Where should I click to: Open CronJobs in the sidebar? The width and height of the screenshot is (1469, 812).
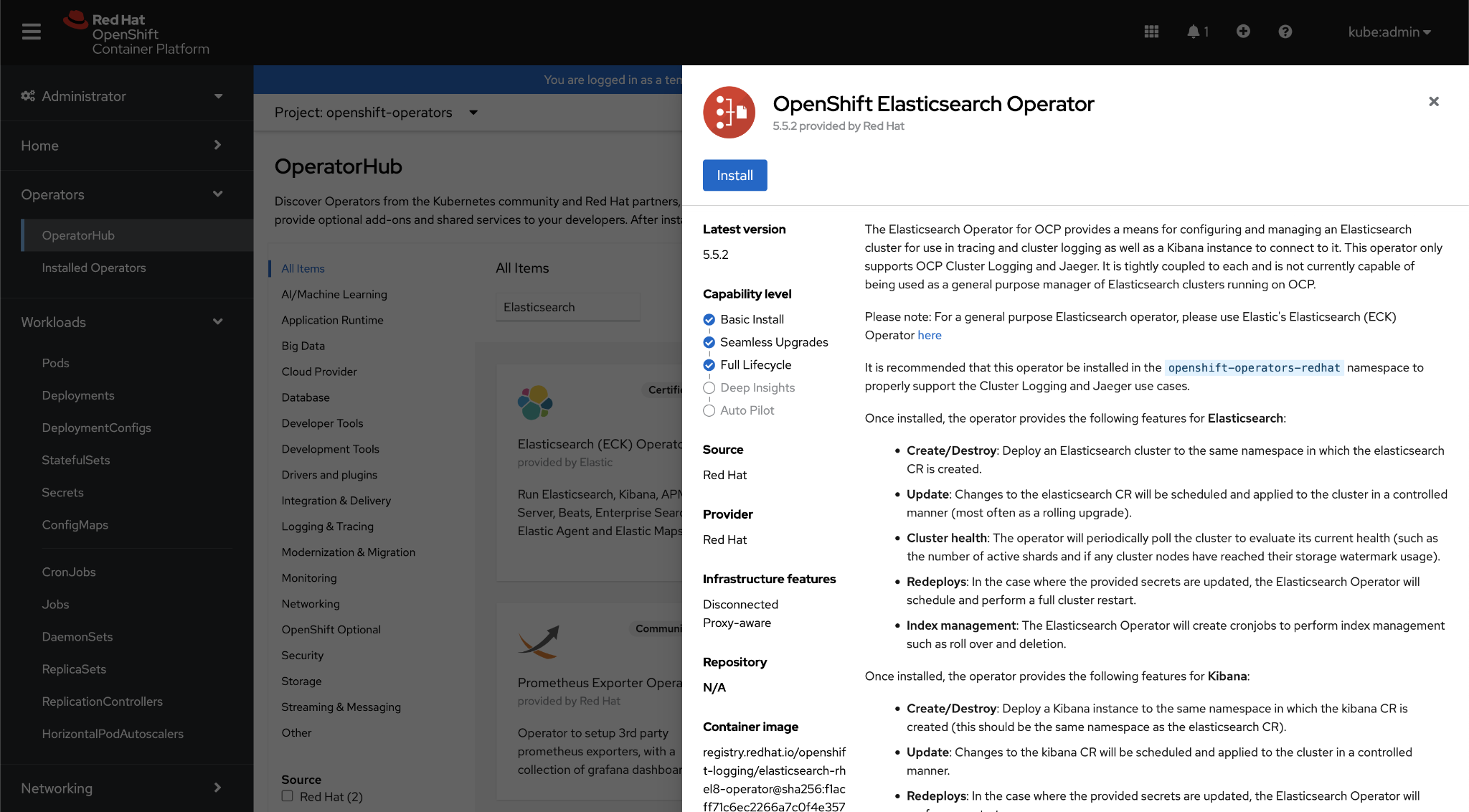pyautogui.click(x=69, y=572)
